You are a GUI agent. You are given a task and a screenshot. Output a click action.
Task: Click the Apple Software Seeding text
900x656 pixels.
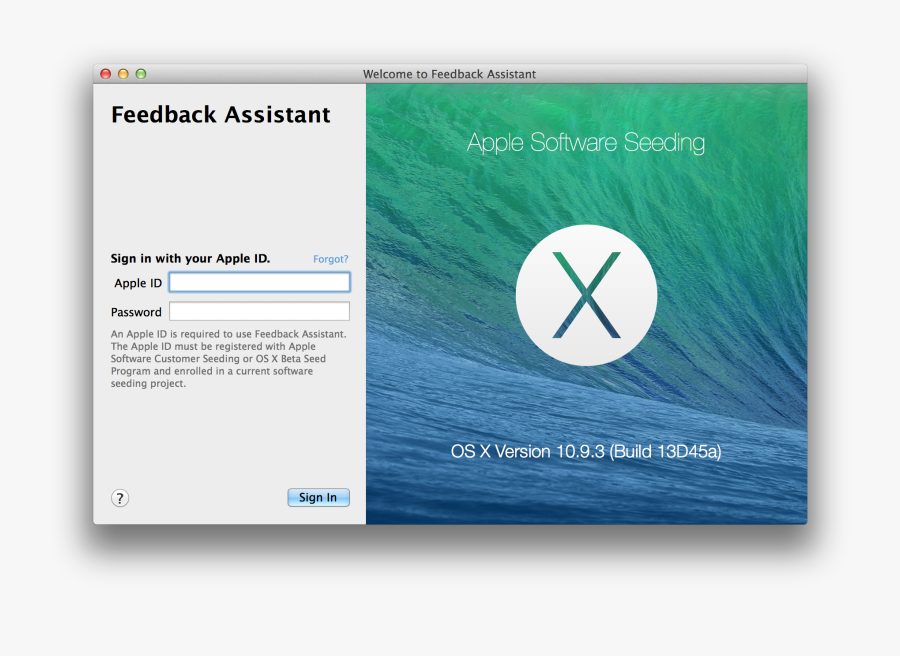pyautogui.click(x=586, y=143)
